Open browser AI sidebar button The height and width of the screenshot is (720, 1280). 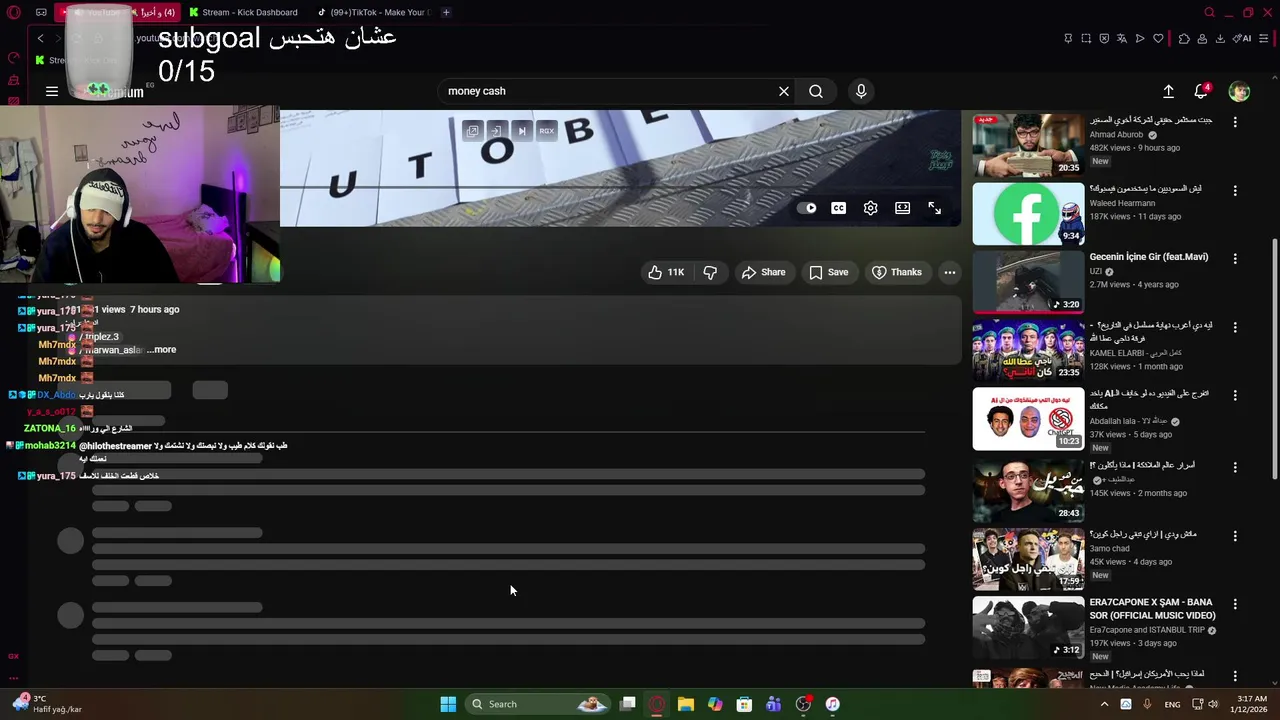pyautogui.click(x=1243, y=39)
